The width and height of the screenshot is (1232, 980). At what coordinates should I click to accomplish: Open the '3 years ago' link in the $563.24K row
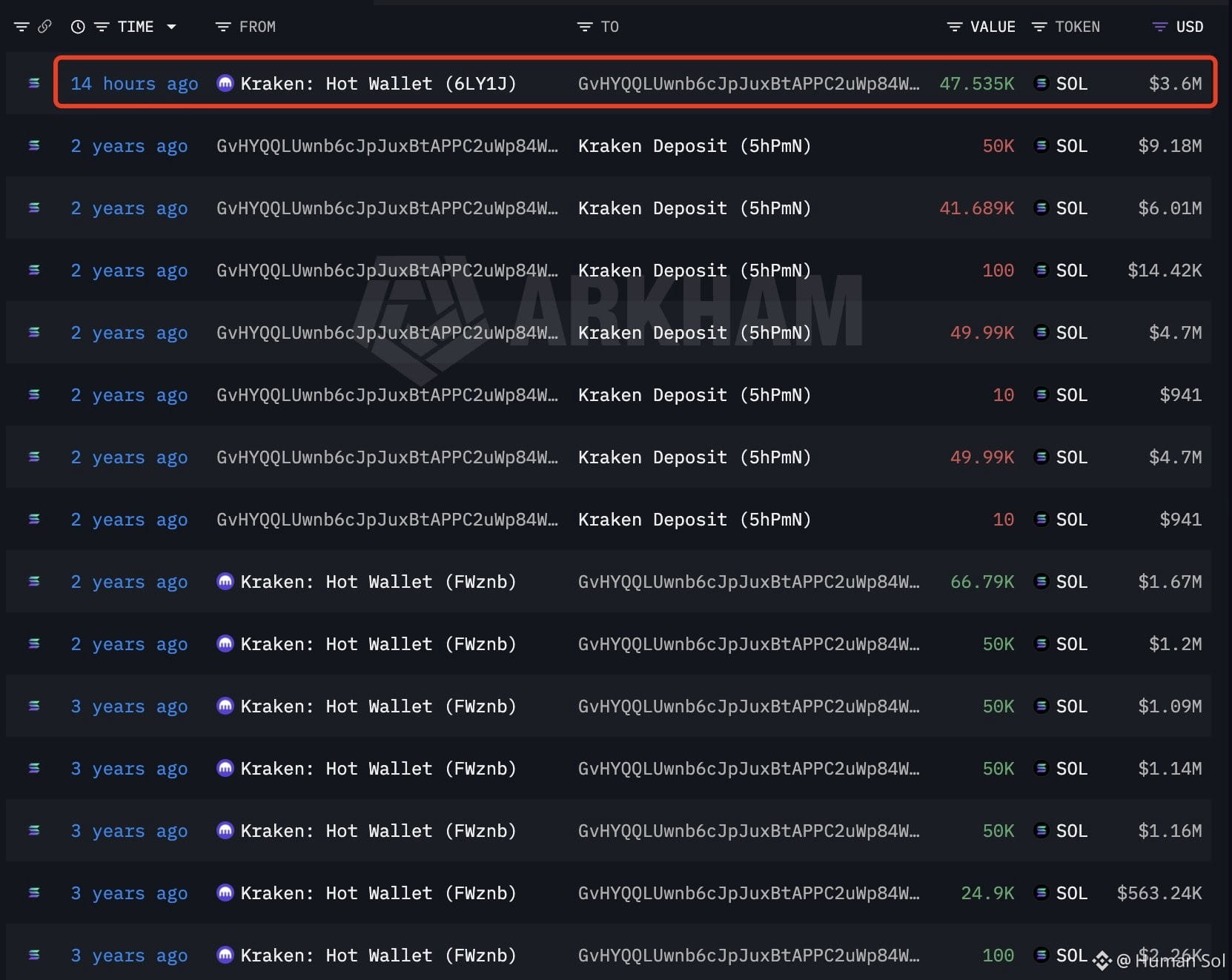[129, 893]
